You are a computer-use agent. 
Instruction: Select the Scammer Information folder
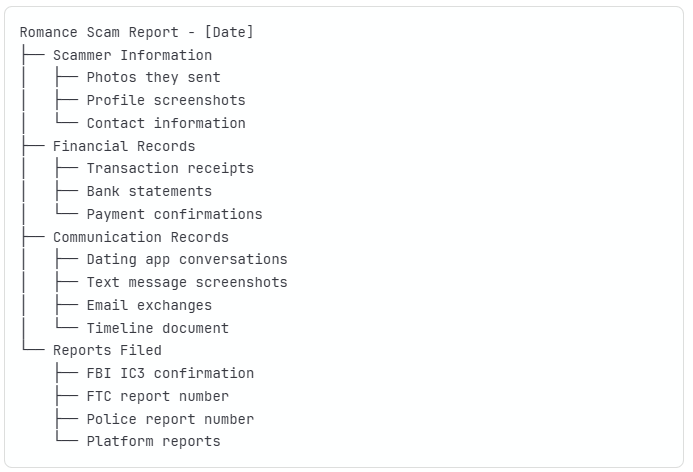point(132,55)
